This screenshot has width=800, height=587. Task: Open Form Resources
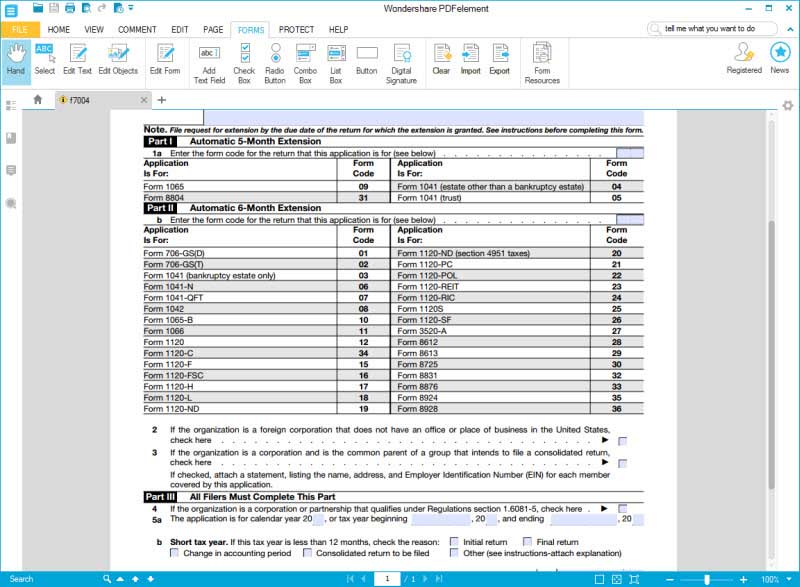point(542,64)
